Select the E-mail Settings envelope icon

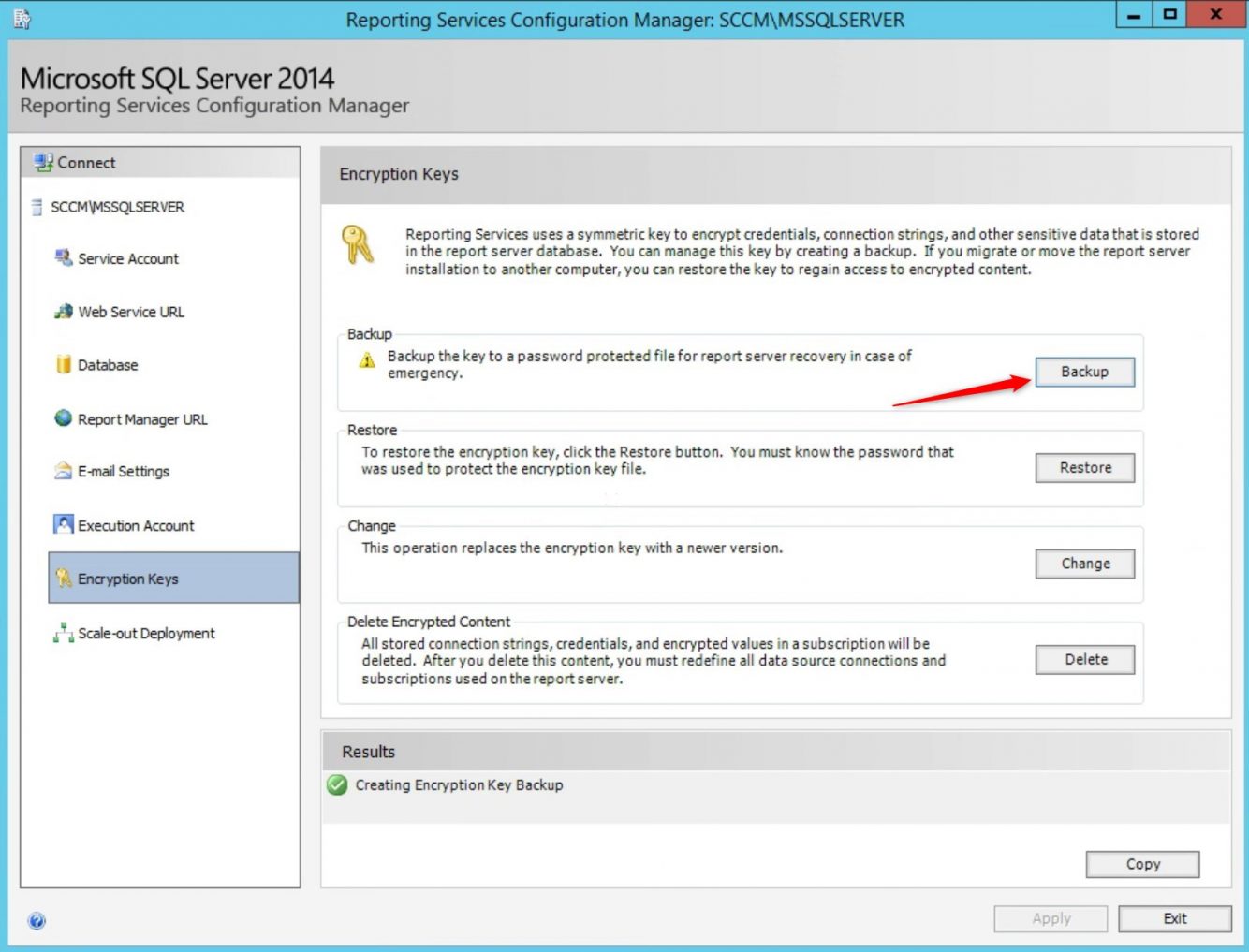point(62,472)
